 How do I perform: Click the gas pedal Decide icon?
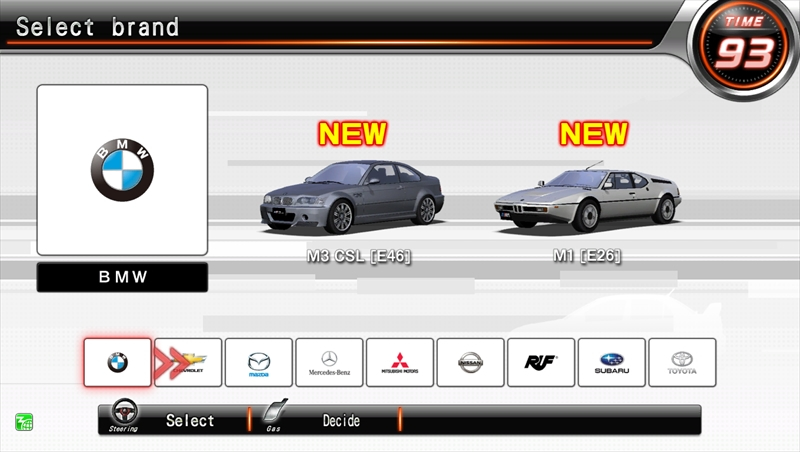click(x=276, y=414)
